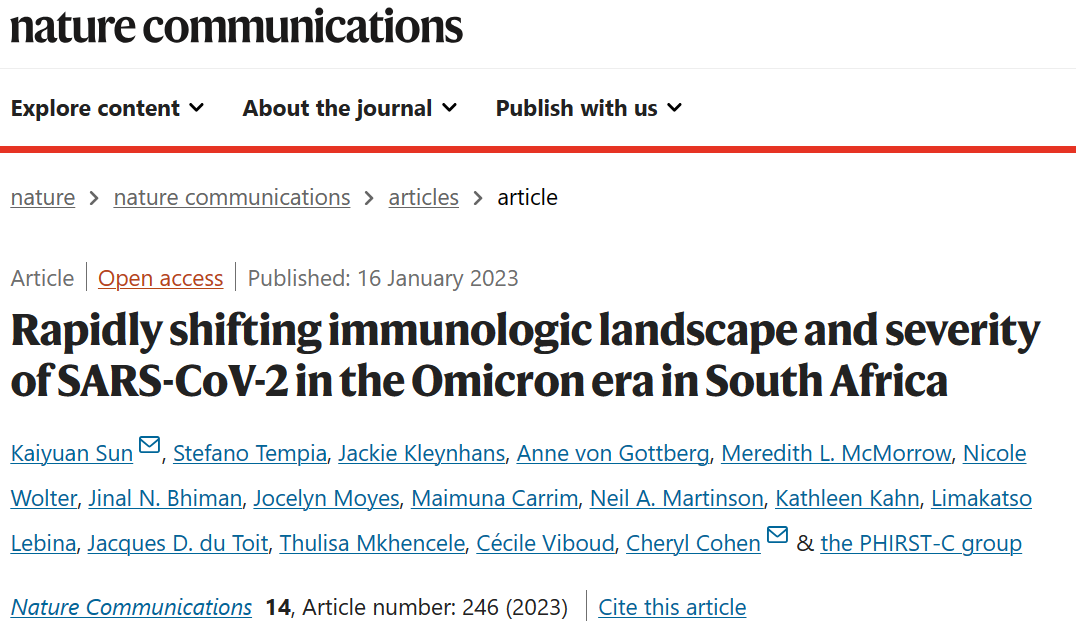Open the Cite this article link
This screenshot has width=1076, height=632.
pyautogui.click(x=672, y=607)
